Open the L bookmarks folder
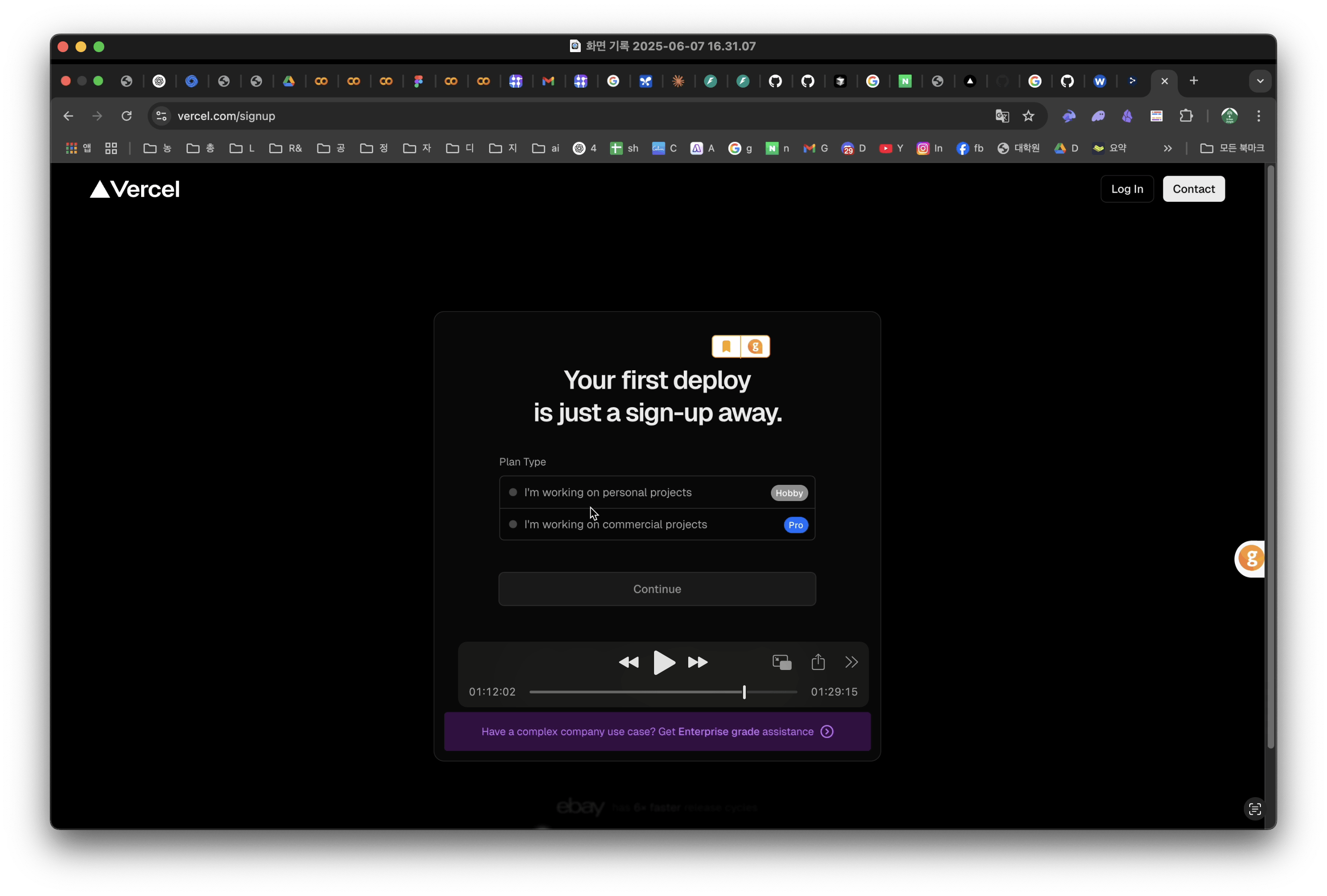This screenshot has height=896, width=1327. coord(242,148)
